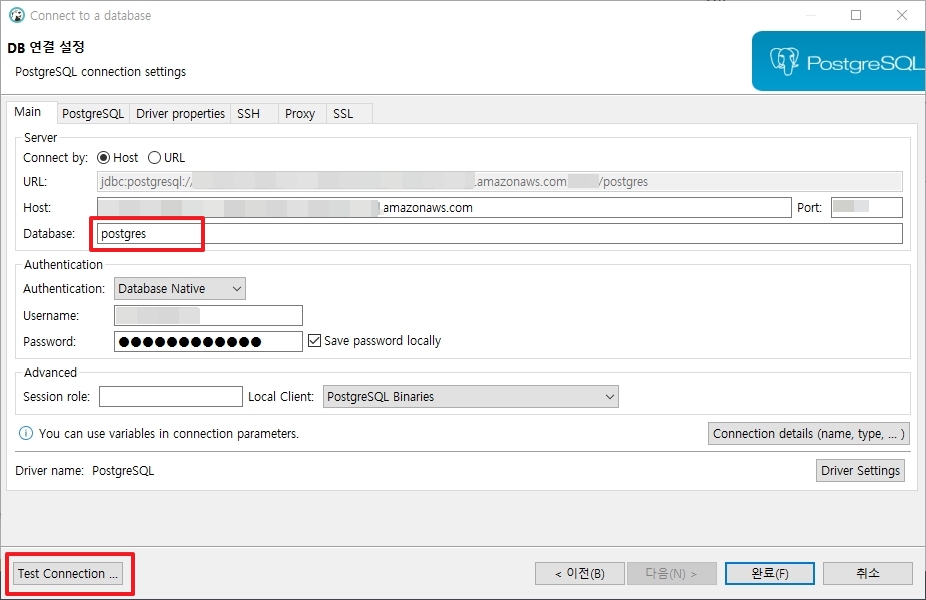Open the Driver properties tab
Image resolution: width=926 pixels, height=600 pixels.
tap(180, 113)
